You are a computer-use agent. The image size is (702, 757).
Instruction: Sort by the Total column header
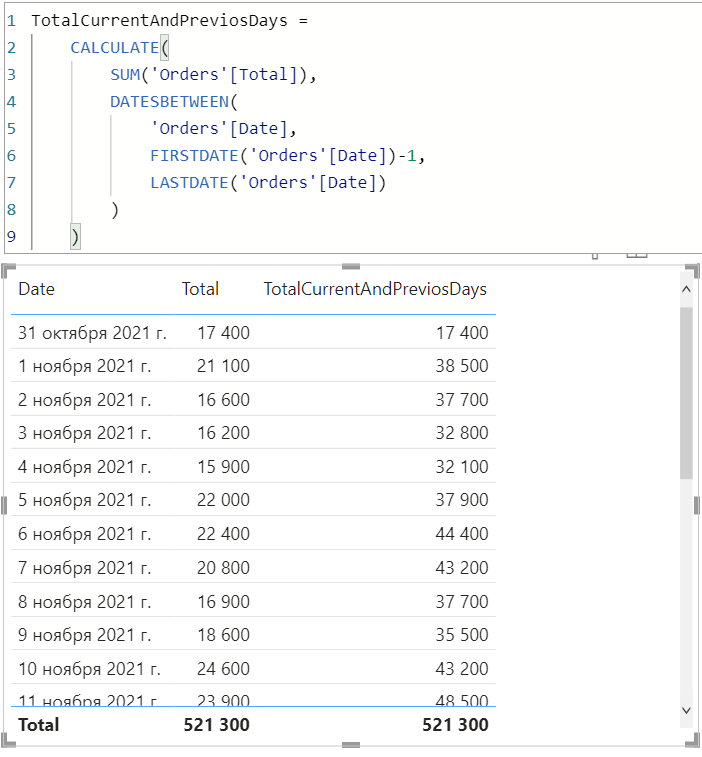(x=200, y=289)
